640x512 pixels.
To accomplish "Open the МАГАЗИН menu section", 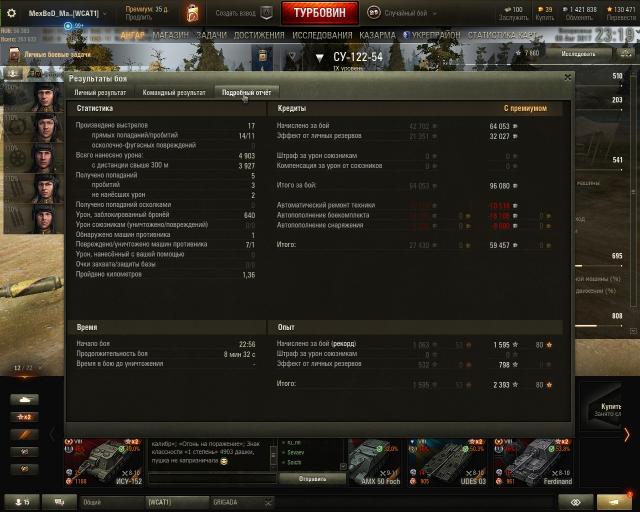I will click(x=170, y=36).
